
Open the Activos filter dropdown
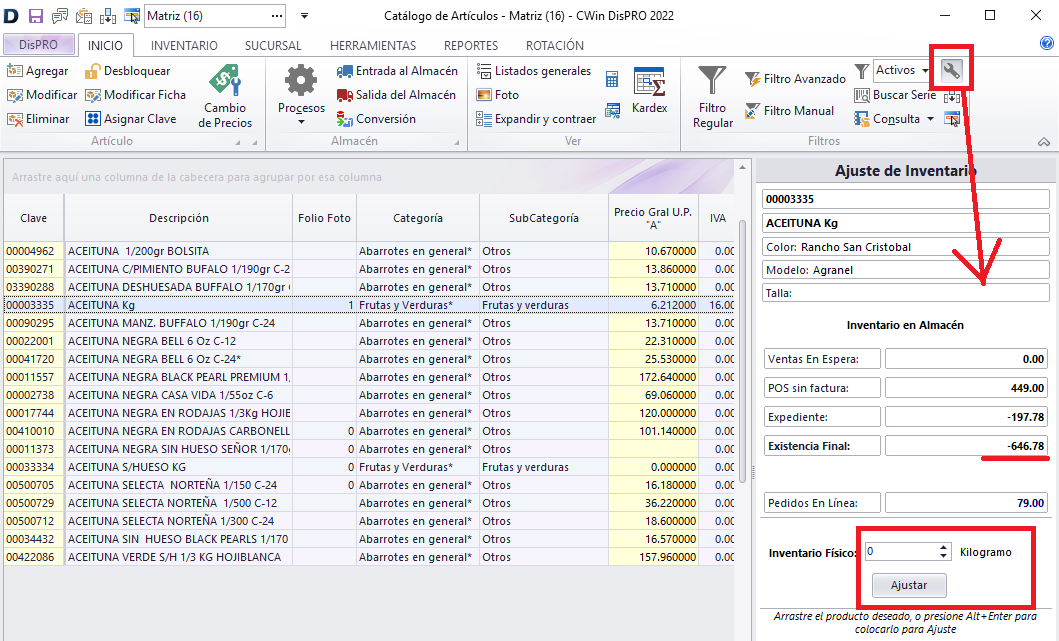pyautogui.click(x=926, y=71)
